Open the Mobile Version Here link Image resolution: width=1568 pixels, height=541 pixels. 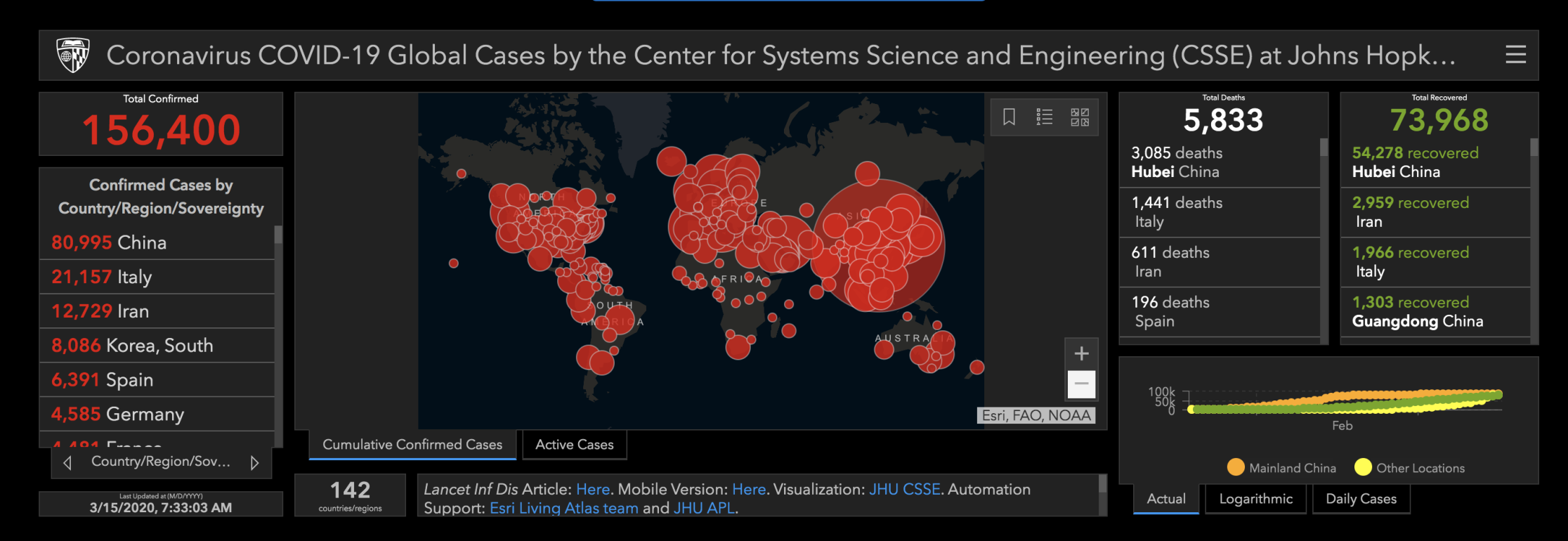(749, 490)
